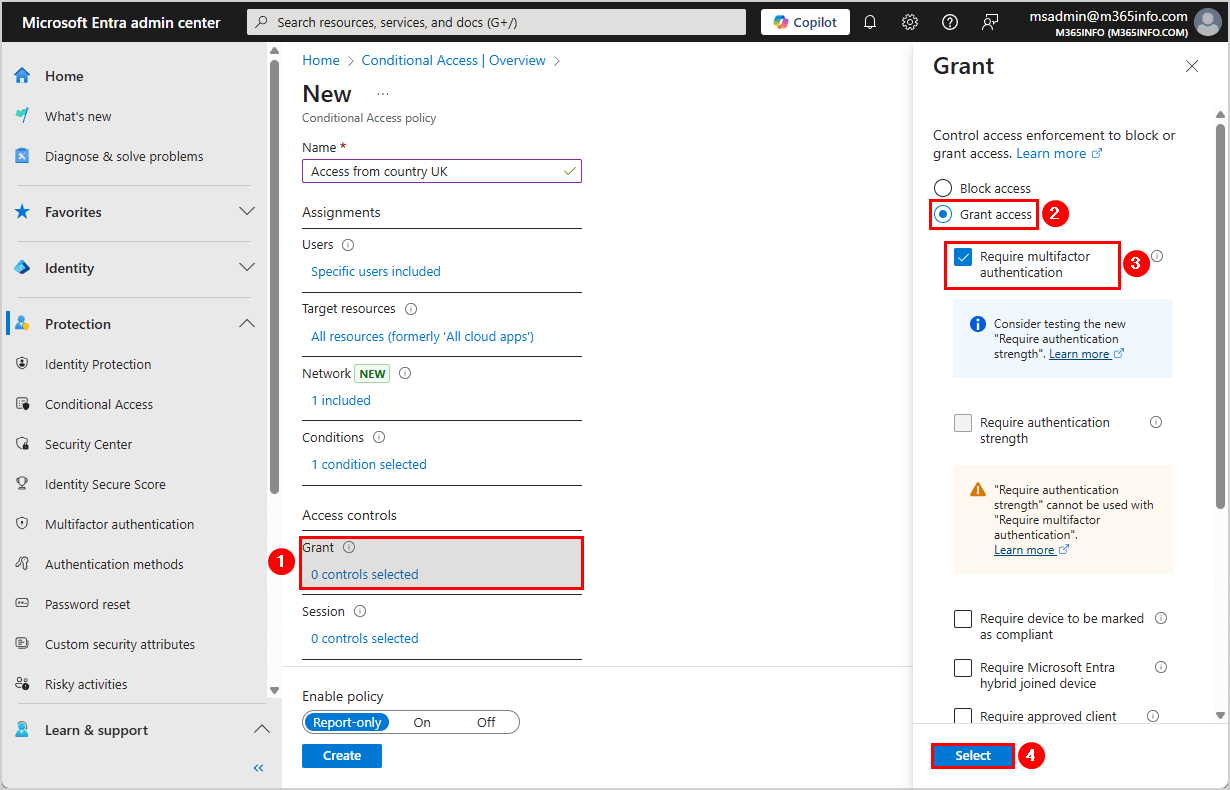
Task: Go to Home breadcrumb link
Action: point(321,60)
